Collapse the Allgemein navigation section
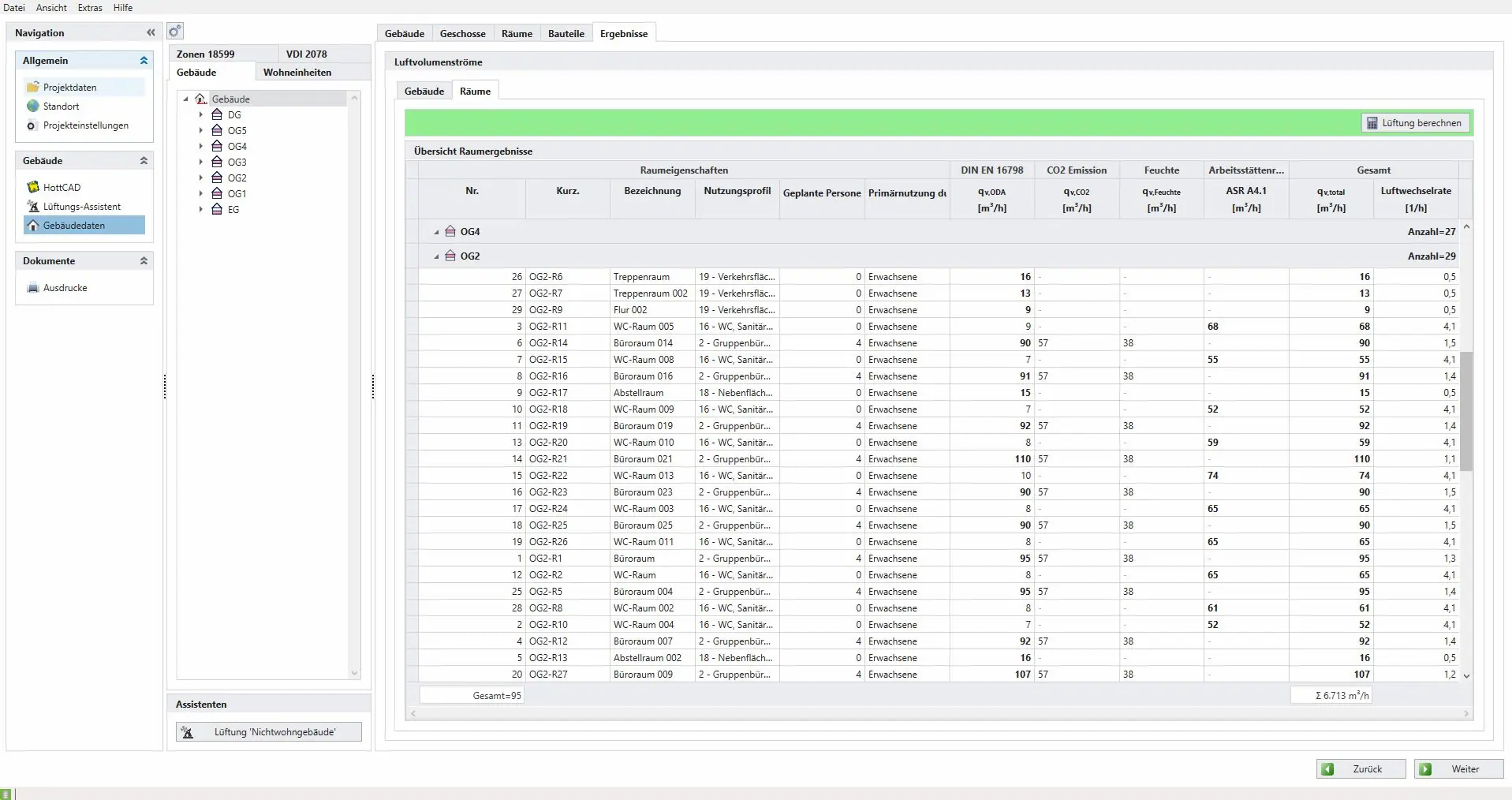Screen dimensions: 1512x800 144,61
